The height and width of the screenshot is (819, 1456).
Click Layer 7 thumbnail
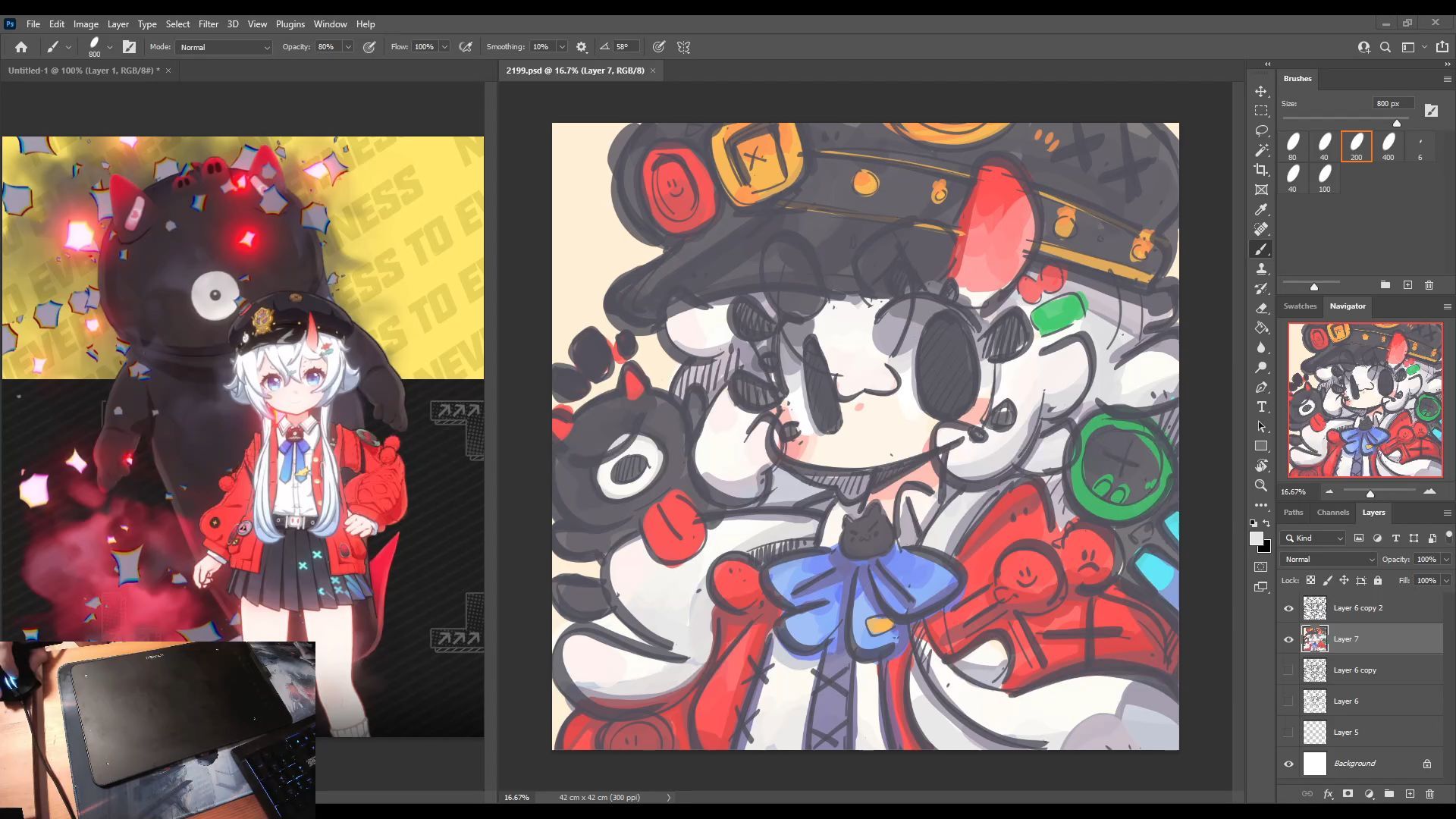click(1315, 639)
